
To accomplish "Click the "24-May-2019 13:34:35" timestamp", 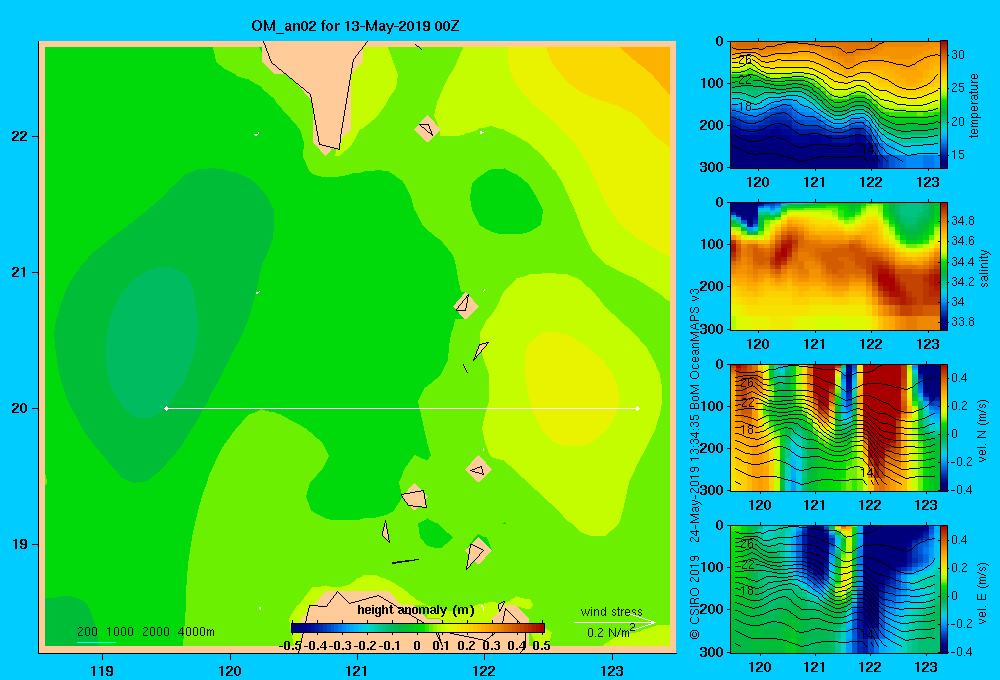I will (x=695, y=478).
